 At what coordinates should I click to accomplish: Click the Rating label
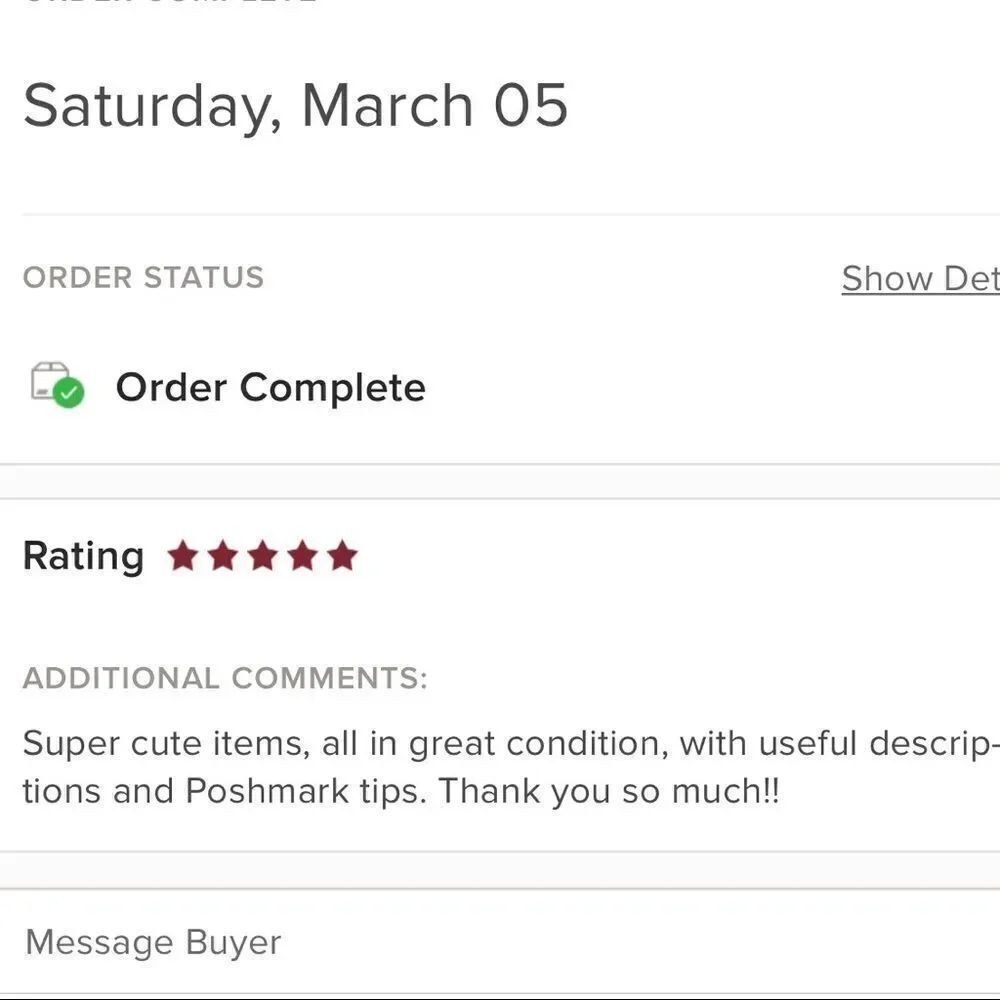(x=84, y=556)
